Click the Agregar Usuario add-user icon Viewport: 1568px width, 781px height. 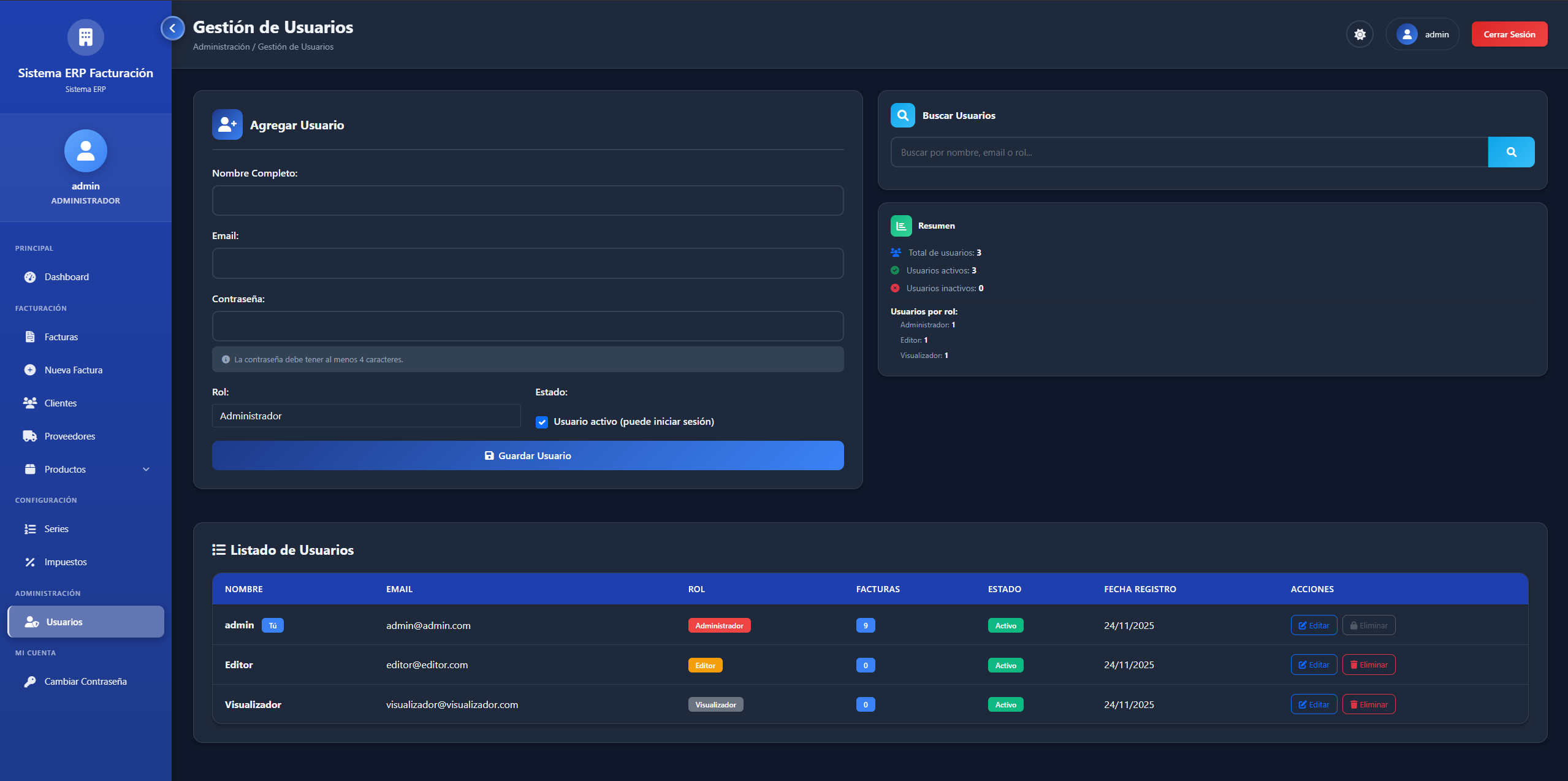[227, 124]
